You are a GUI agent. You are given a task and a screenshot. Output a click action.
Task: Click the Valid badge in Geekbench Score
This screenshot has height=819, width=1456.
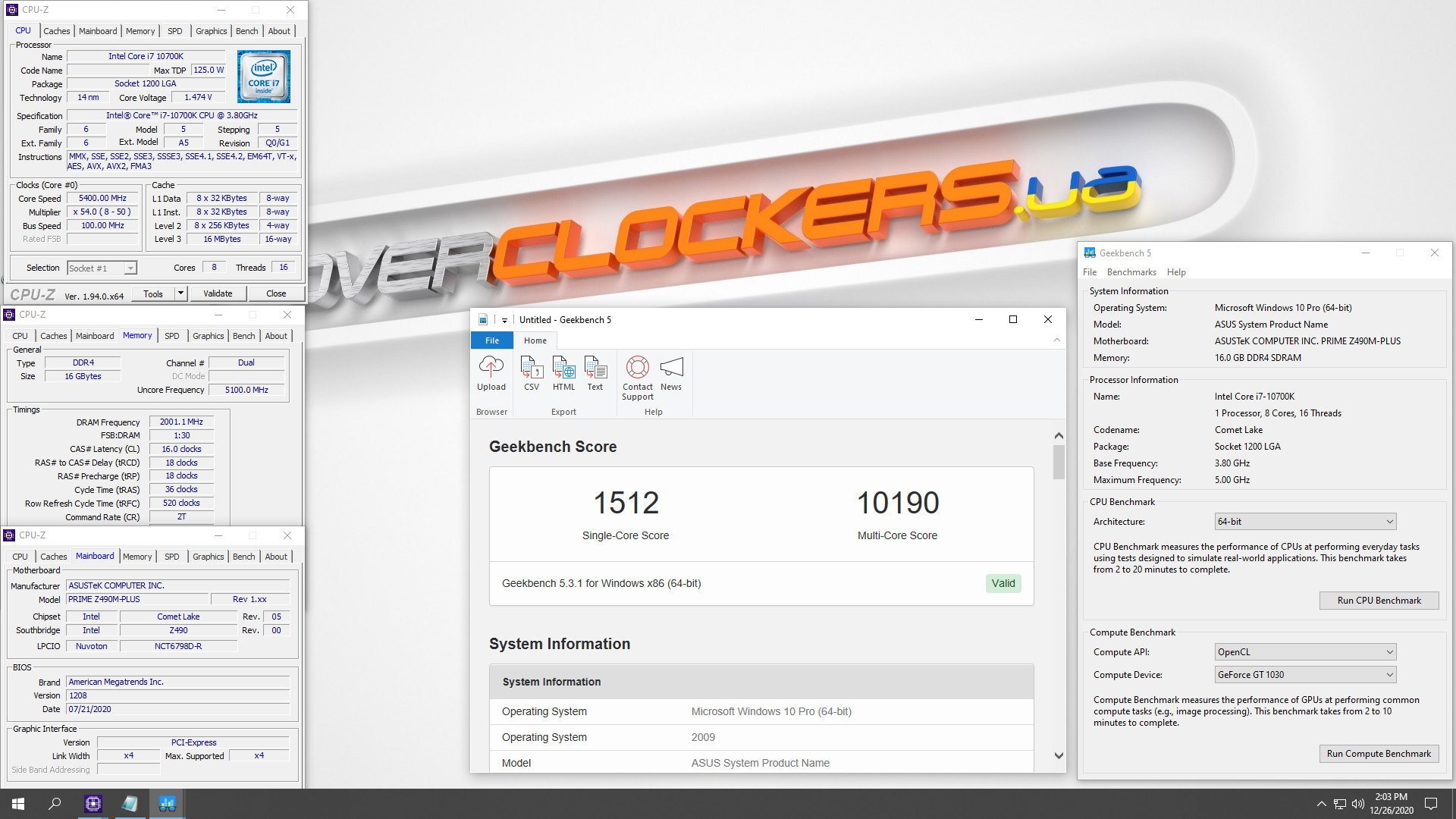tap(1003, 583)
